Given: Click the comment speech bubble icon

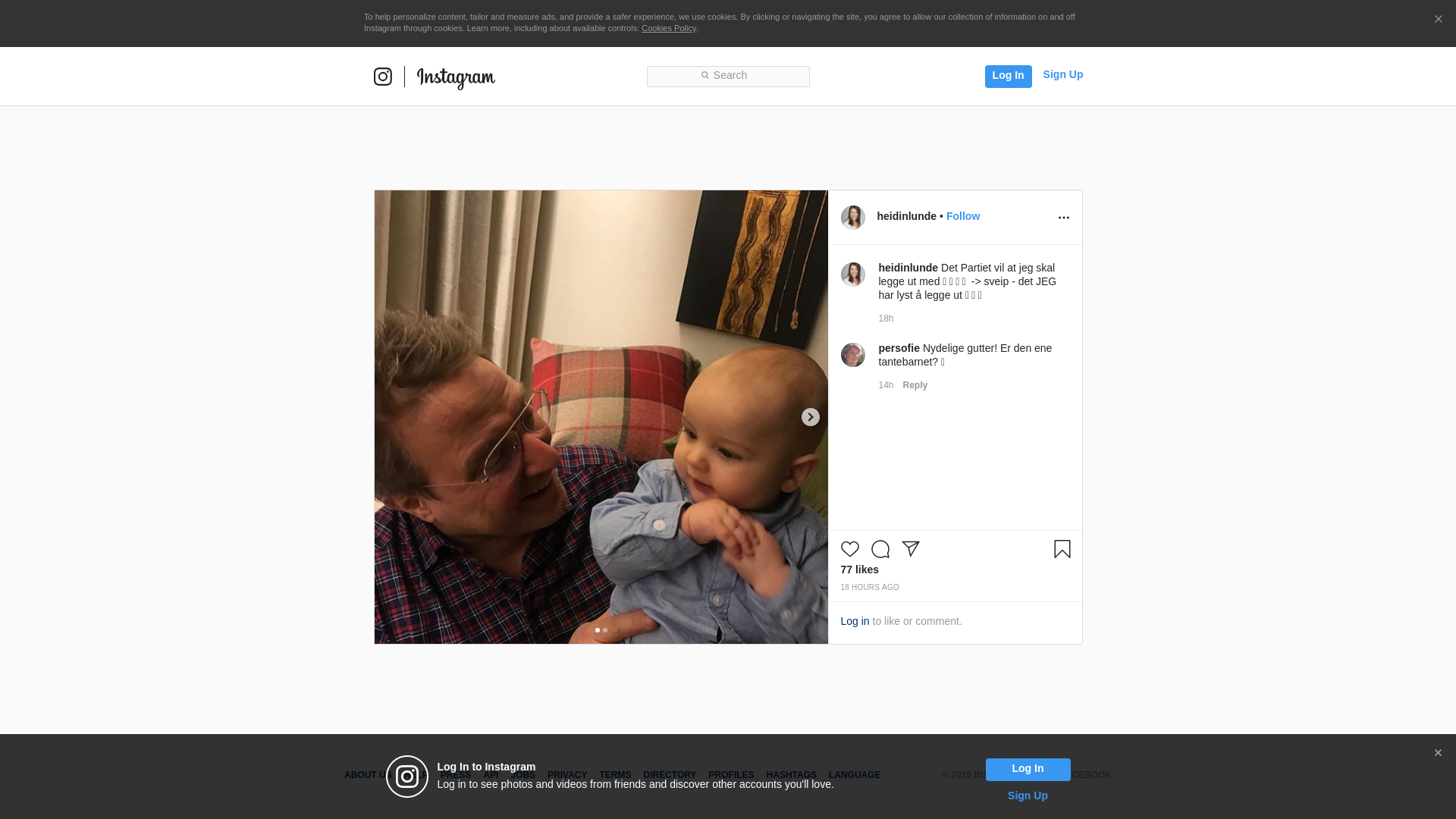Looking at the screenshot, I should pos(880,549).
